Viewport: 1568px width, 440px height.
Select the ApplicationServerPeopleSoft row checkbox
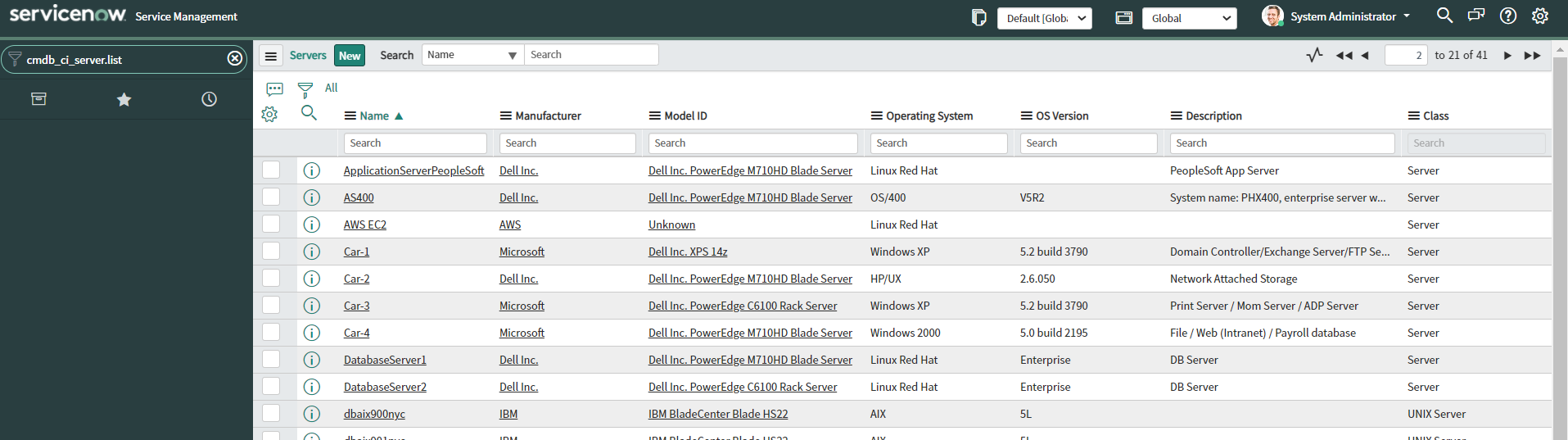pyautogui.click(x=271, y=170)
